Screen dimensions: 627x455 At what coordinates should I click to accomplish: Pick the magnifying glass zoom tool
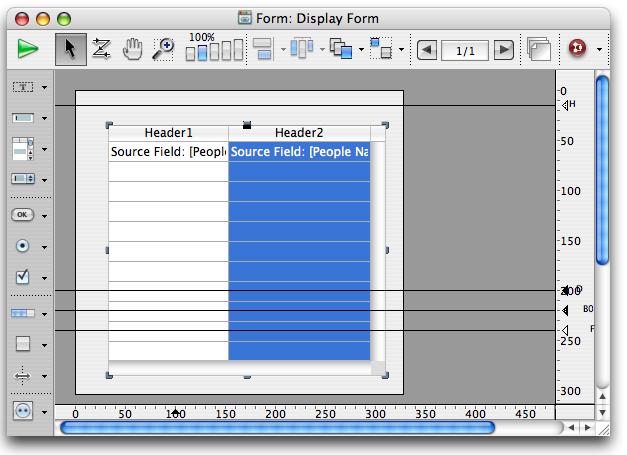163,49
